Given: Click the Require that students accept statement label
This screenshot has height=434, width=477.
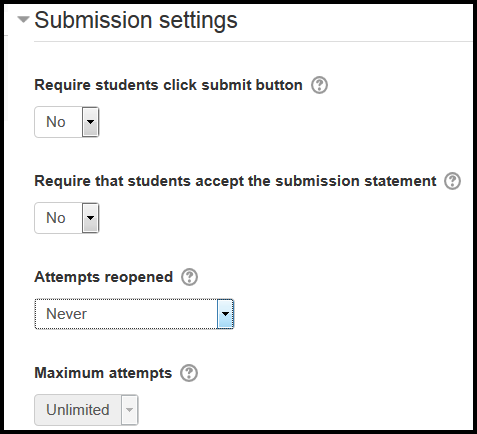Looking at the screenshot, I should [x=235, y=181].
